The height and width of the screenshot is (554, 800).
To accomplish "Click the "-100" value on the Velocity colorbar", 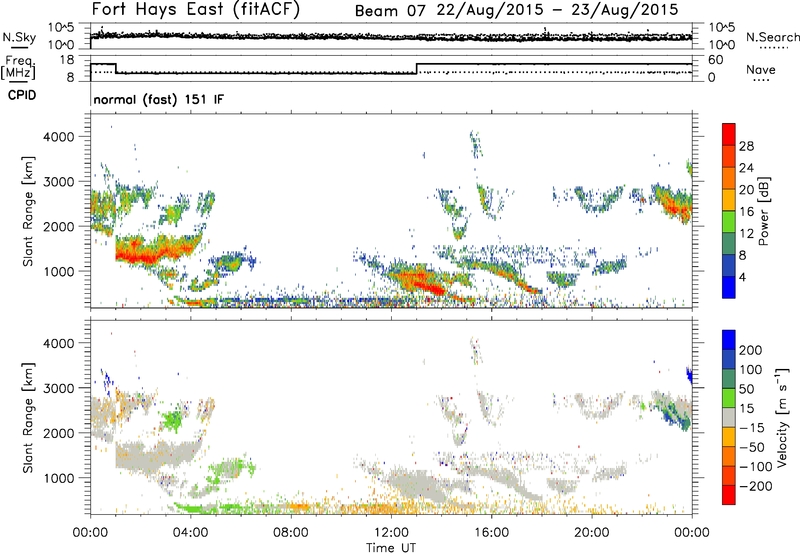I will [x=755, y=467].
